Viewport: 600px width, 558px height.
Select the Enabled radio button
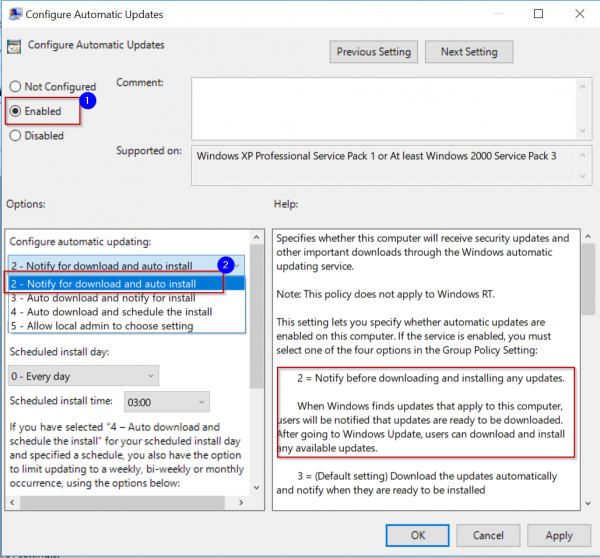(x=16, y=111)
